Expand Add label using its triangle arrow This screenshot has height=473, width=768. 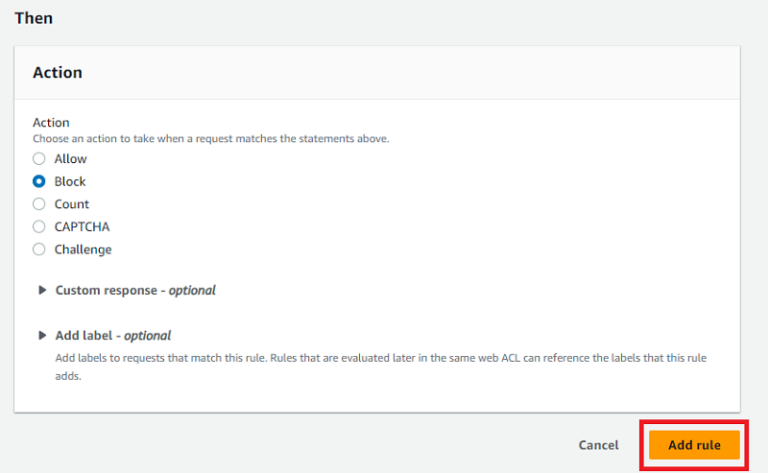[42, 336]
